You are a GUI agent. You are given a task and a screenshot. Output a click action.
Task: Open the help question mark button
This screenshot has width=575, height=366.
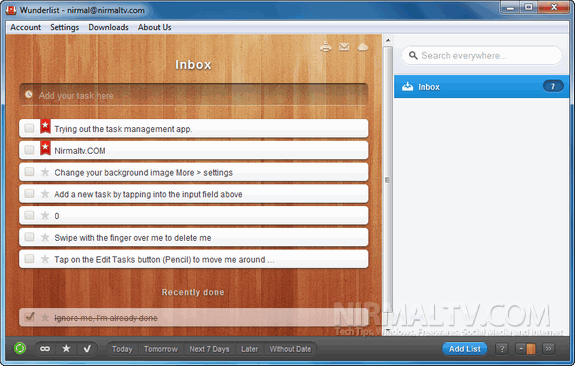point(502,349)
